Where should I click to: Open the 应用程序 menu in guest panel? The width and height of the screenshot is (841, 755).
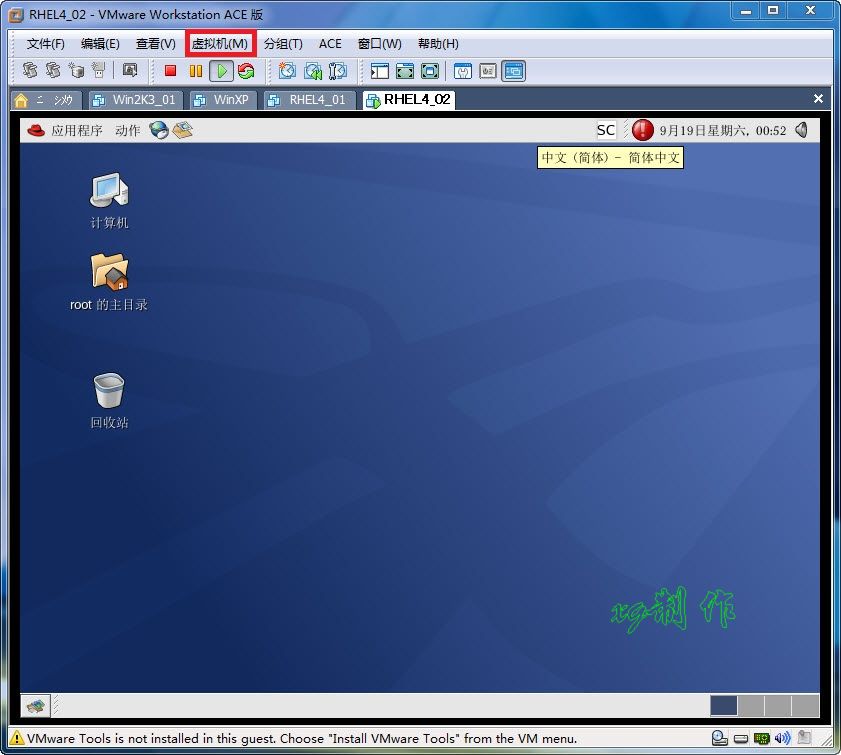click(77, 130)
